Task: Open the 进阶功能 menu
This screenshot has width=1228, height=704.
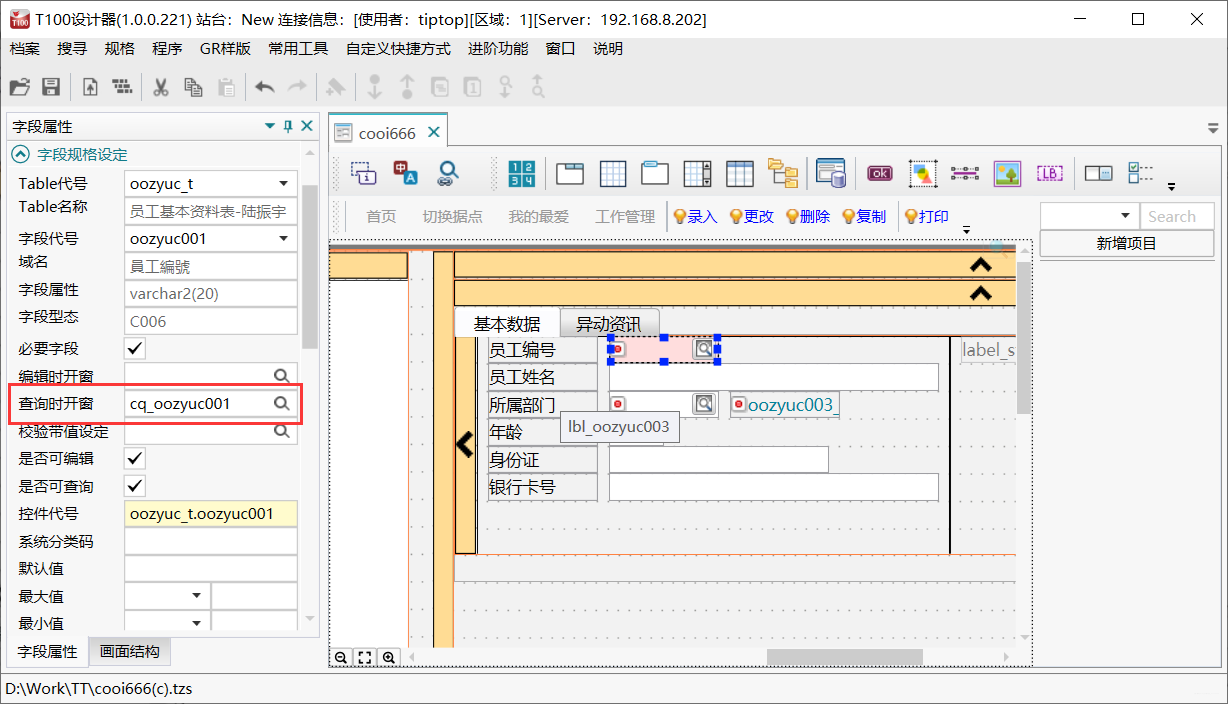Action: coord(498,48)
